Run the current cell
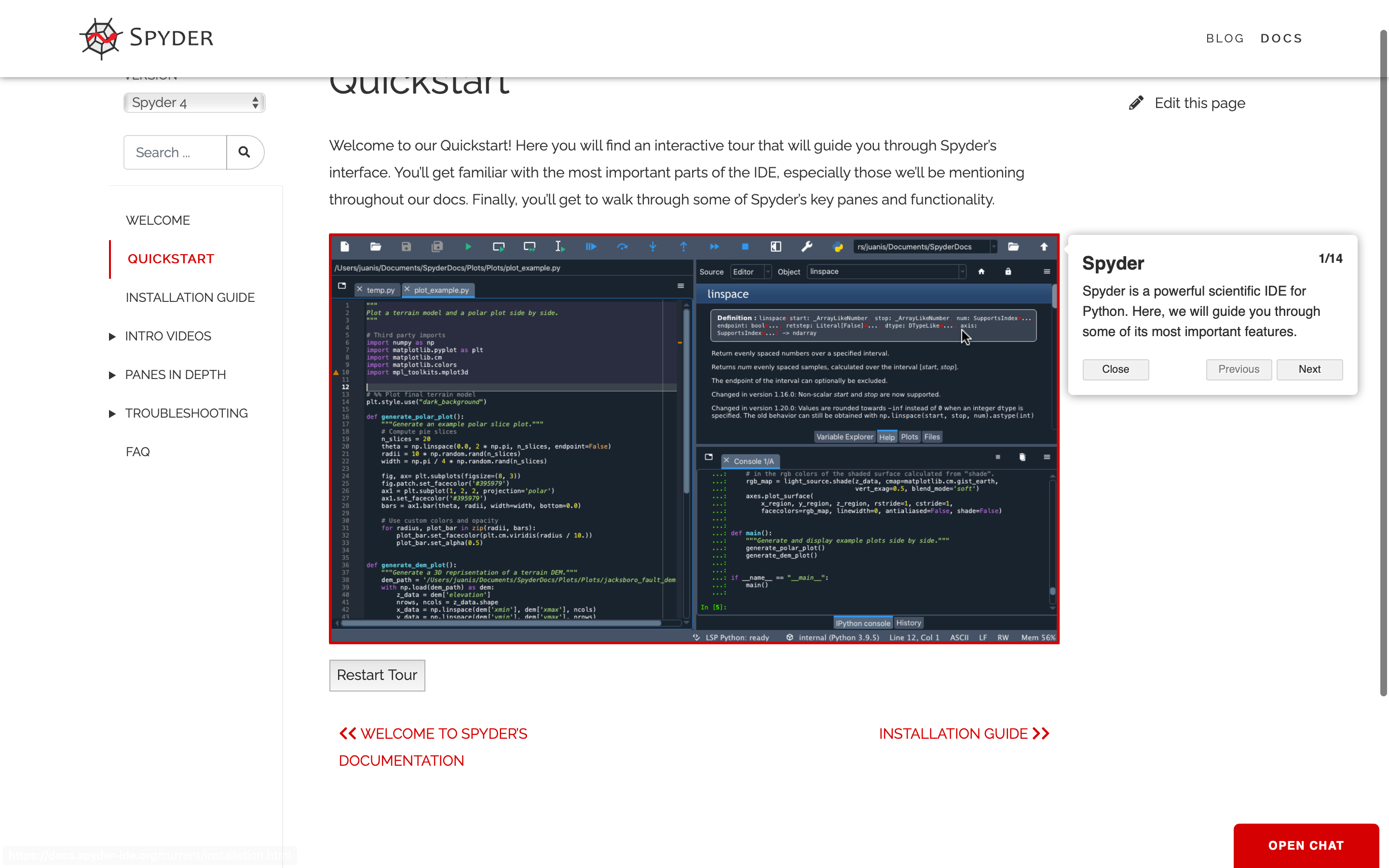This screenshot has width=1389, height=868. [498, 246]
